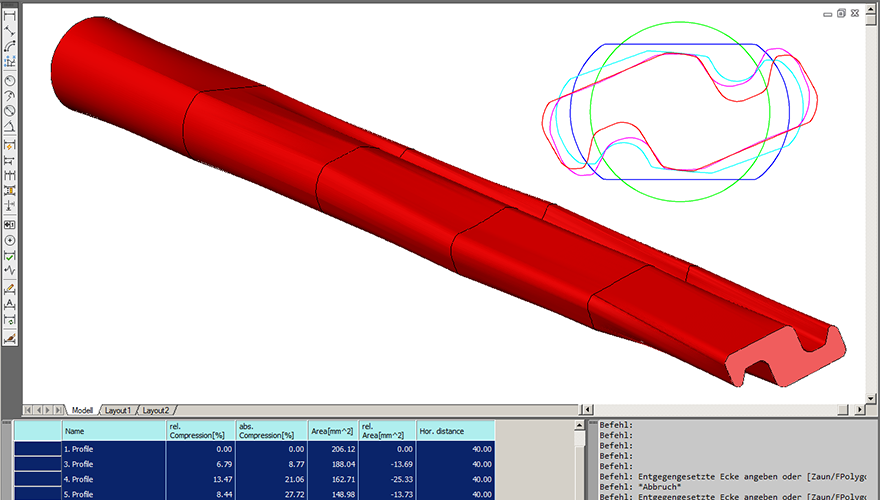The width and height of the screenshot is (880, 500).
Task: Choose the Arc Length dimension tool
Action: click(x=10, y=47)
